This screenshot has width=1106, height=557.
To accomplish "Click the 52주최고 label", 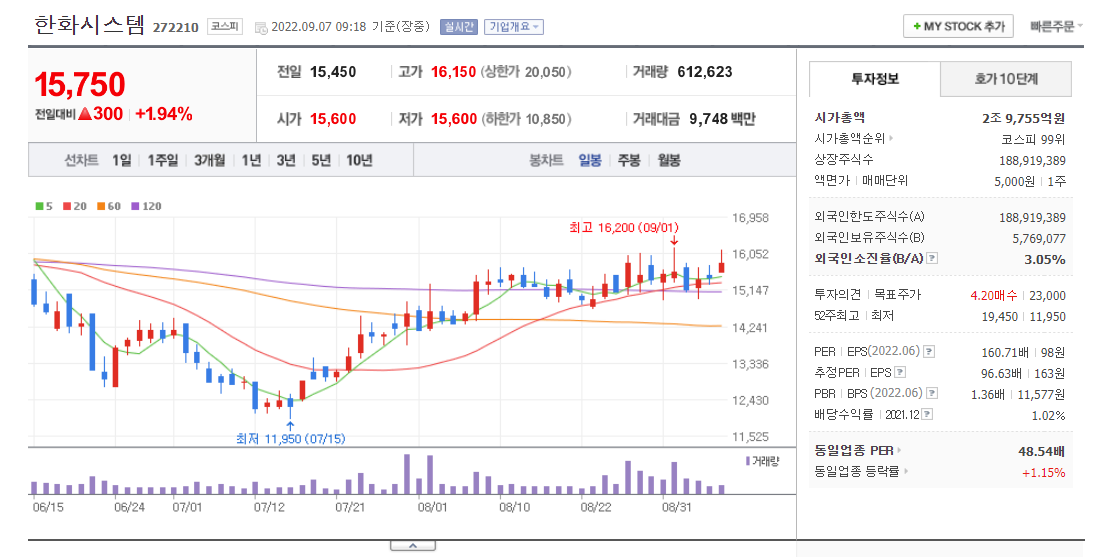I will click(x=836, y=316).
